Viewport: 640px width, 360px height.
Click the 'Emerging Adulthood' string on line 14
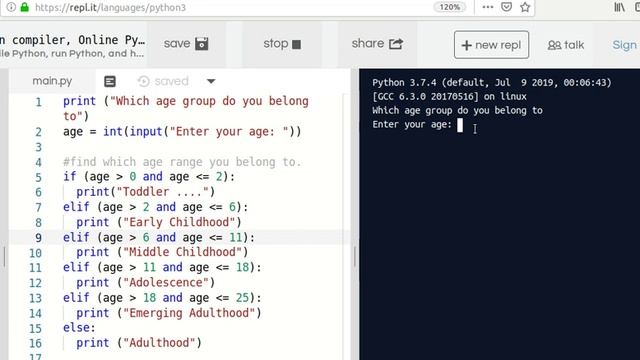[189, 313]
